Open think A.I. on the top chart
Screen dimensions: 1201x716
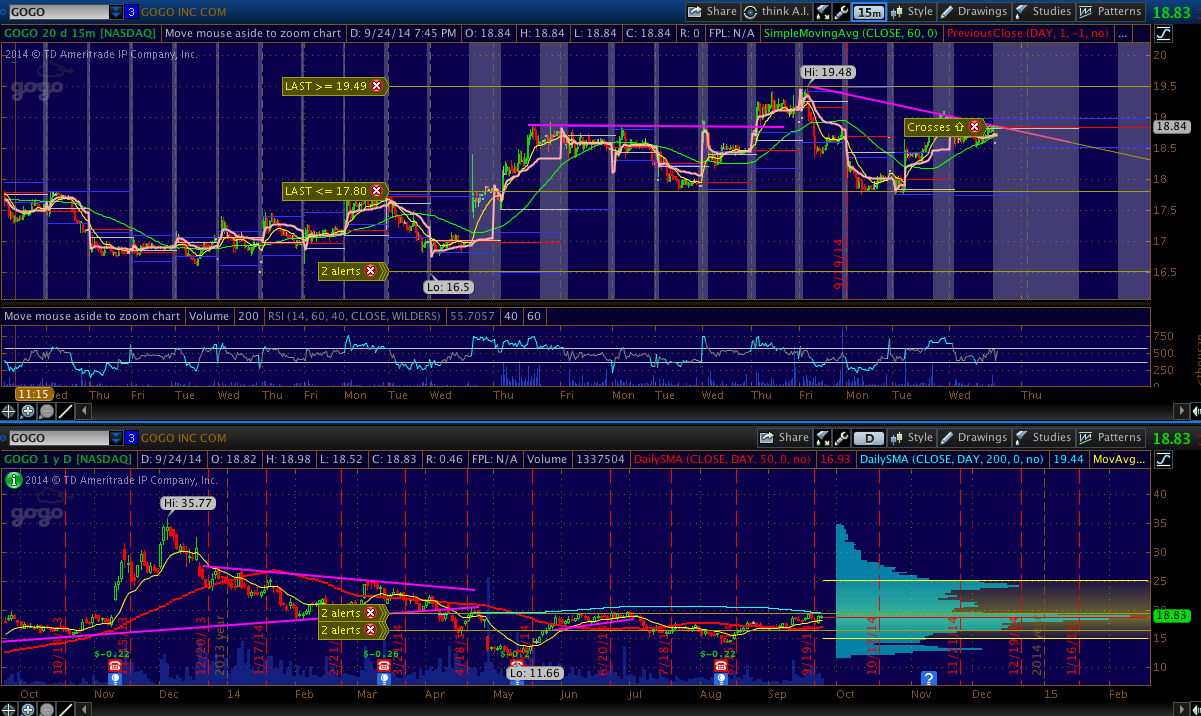click(x=776, y=12)
